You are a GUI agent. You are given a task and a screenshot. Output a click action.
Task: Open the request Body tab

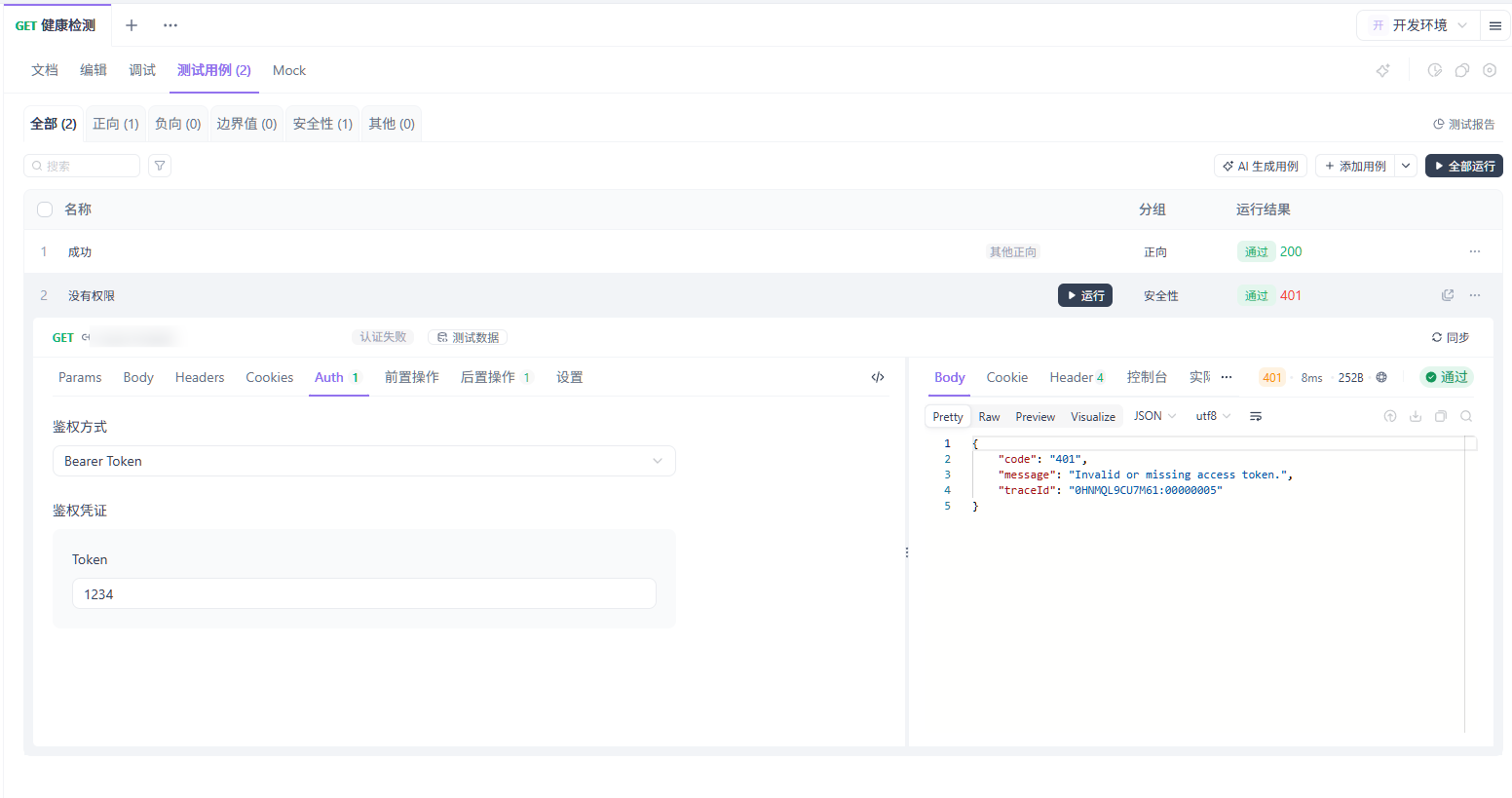pyautogui.click(x=138, y=377)
